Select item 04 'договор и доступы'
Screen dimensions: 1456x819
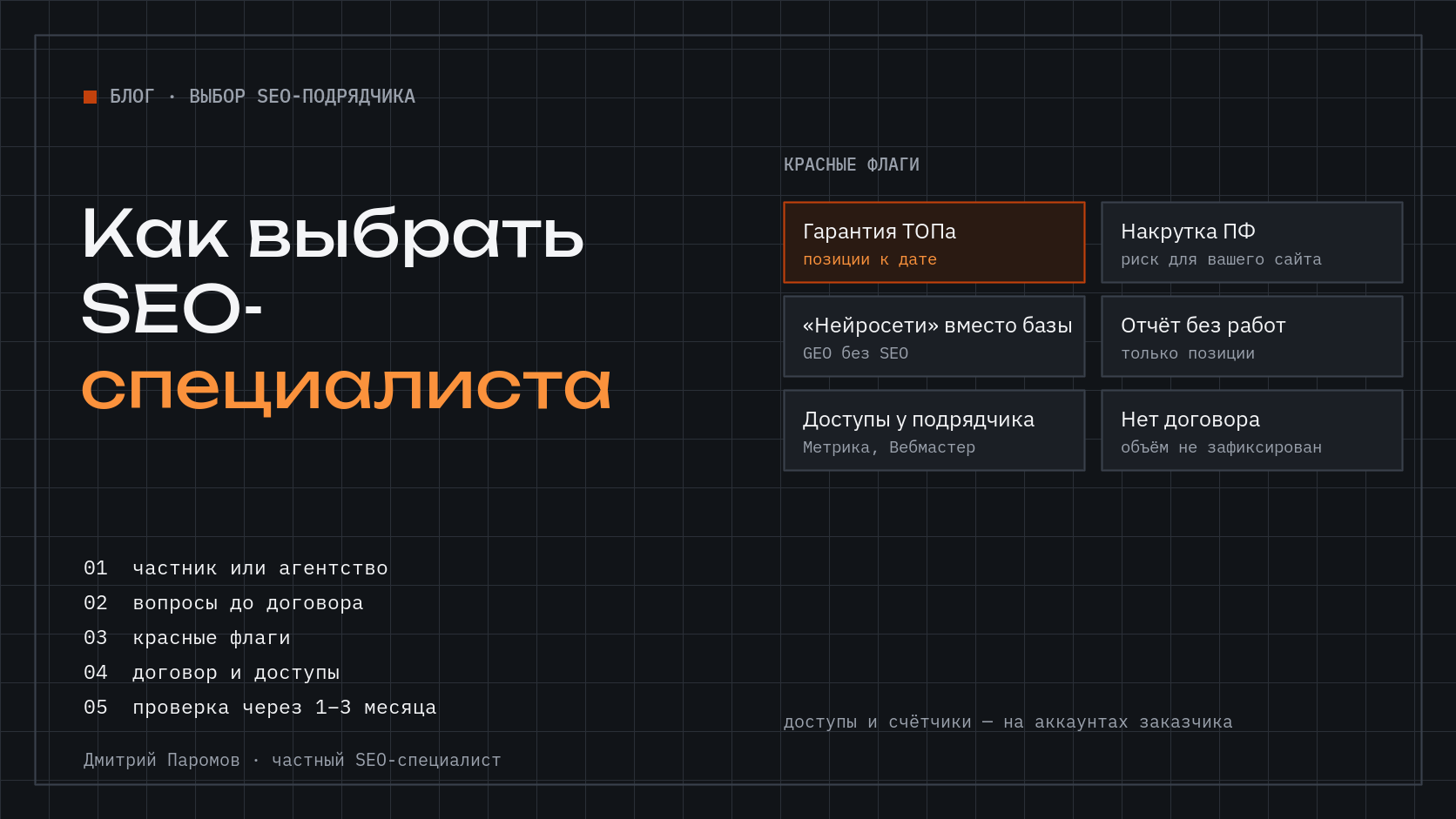[212, 673]
